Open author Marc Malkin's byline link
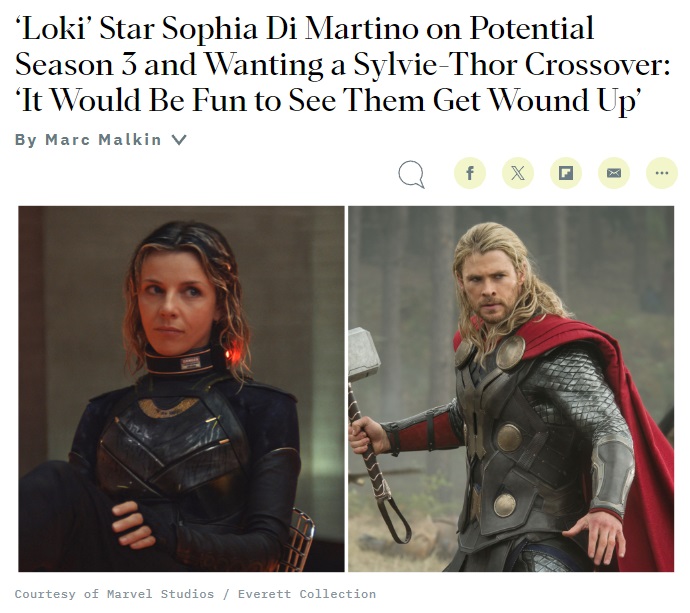 click(103, 139)
